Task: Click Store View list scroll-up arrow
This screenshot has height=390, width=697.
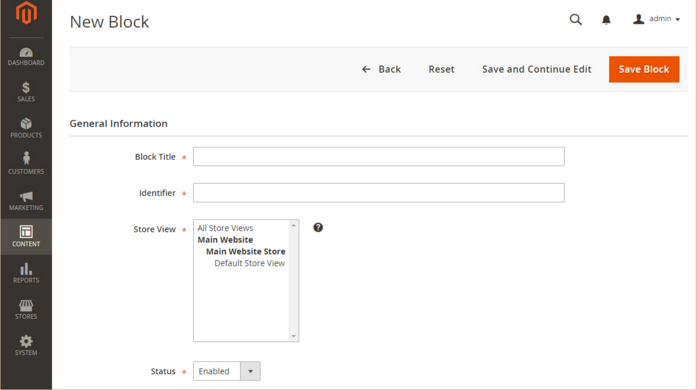Action: click(x=293, y=226)
